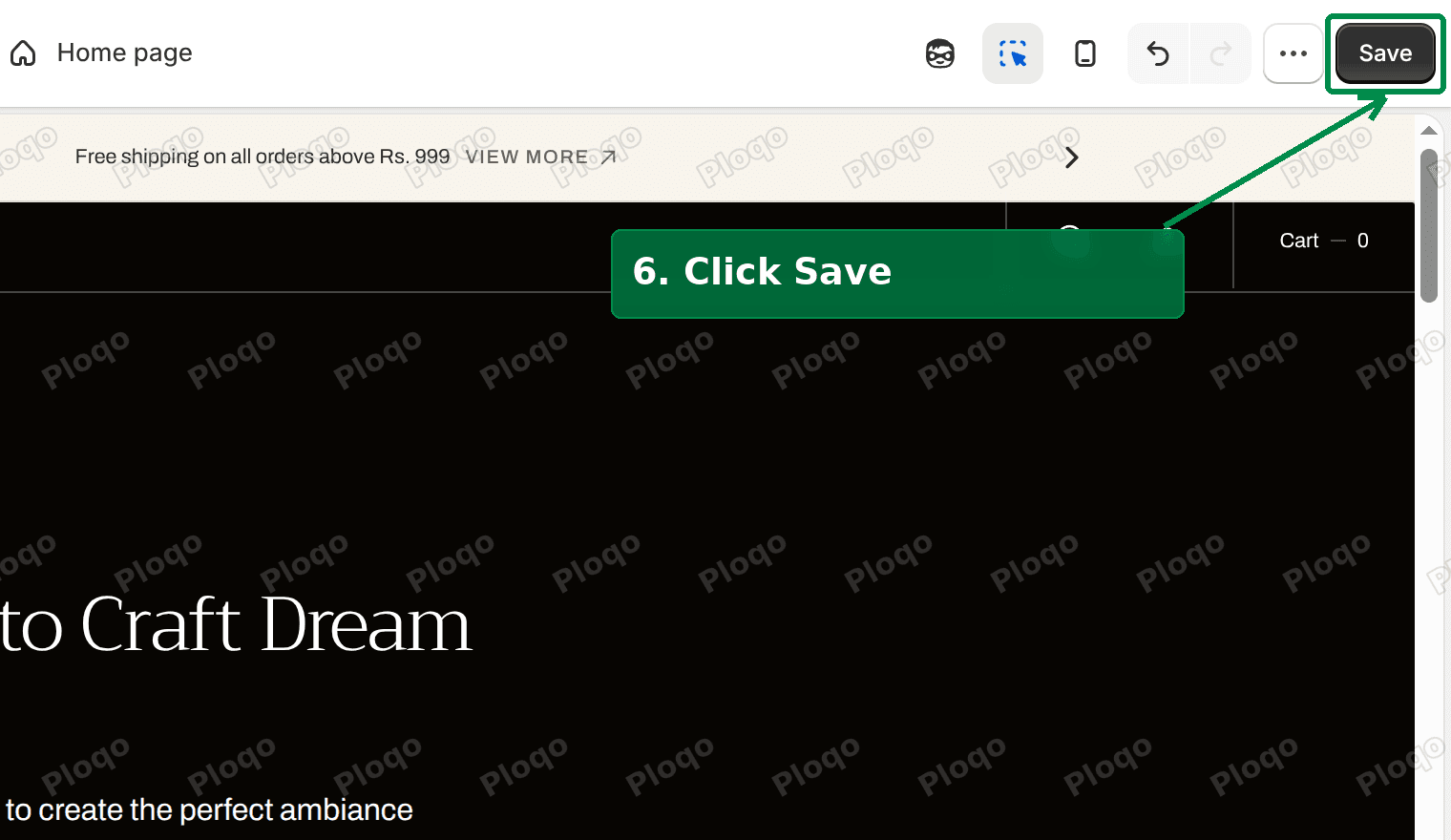Click the home icon beside Home page
Image resolution: width=1451 pixels, height=840 pixels.
23,53
